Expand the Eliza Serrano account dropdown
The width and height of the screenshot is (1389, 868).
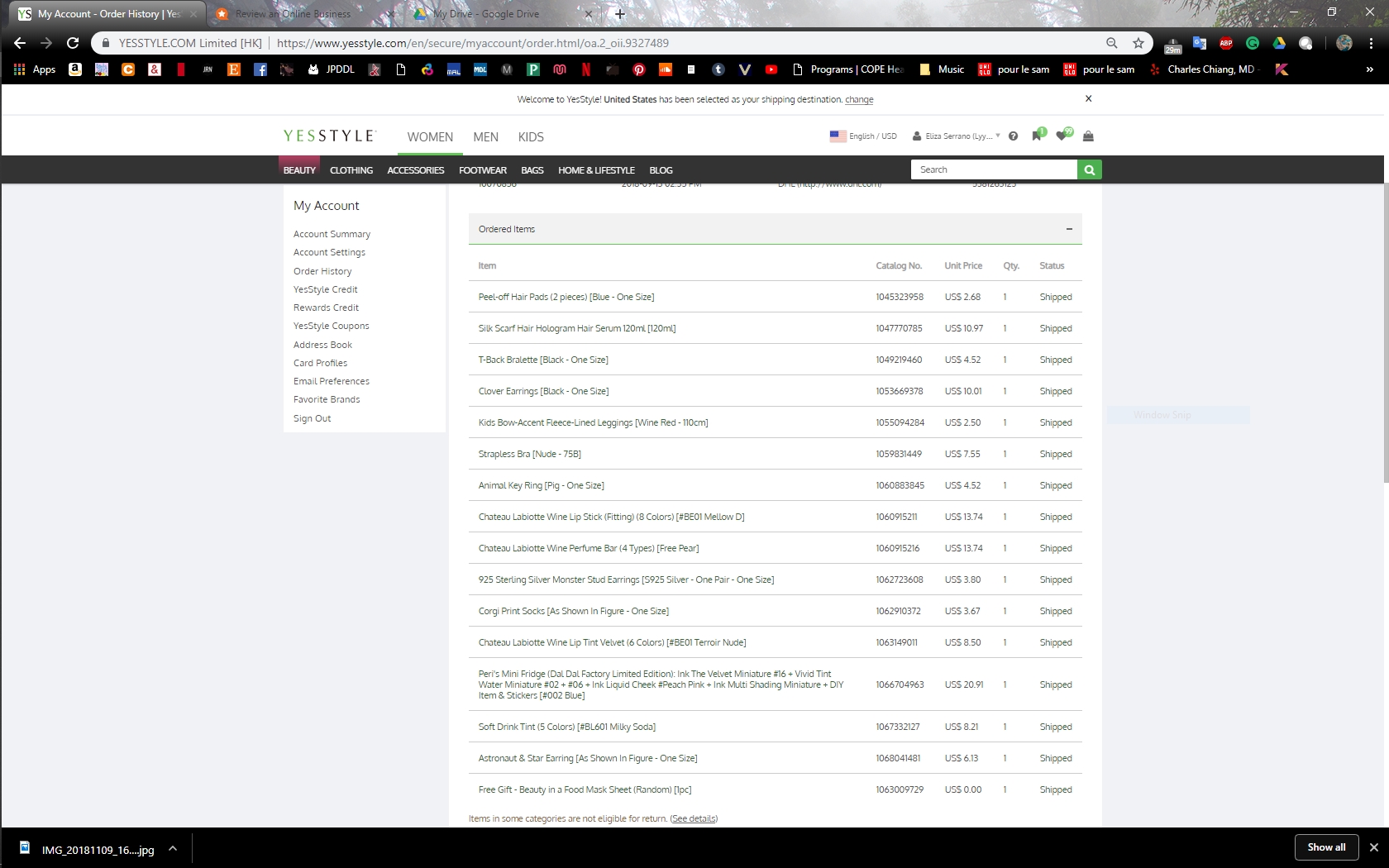click(957, 136)
